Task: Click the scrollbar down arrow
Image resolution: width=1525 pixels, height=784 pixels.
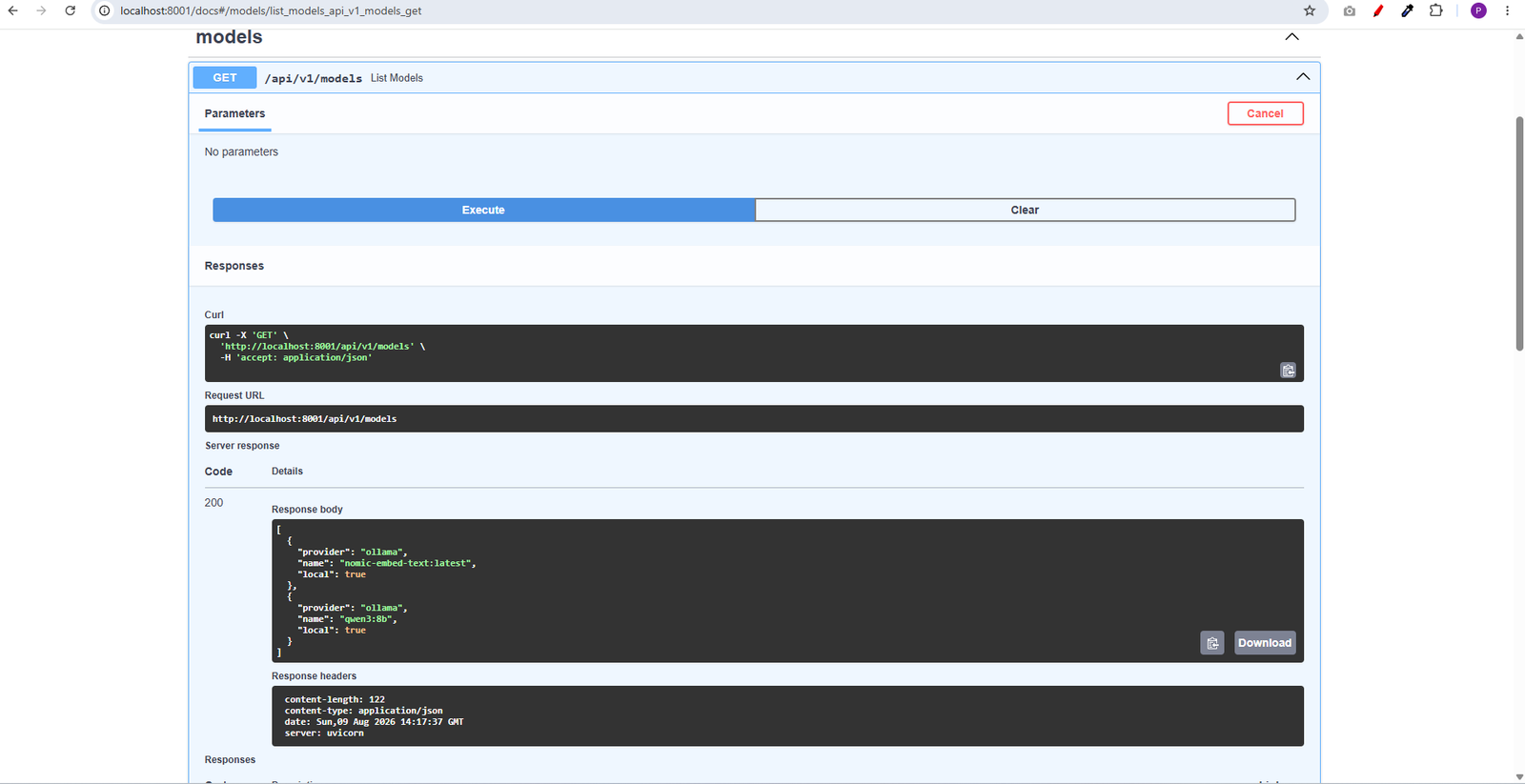Action: (x=1519, y=777)
